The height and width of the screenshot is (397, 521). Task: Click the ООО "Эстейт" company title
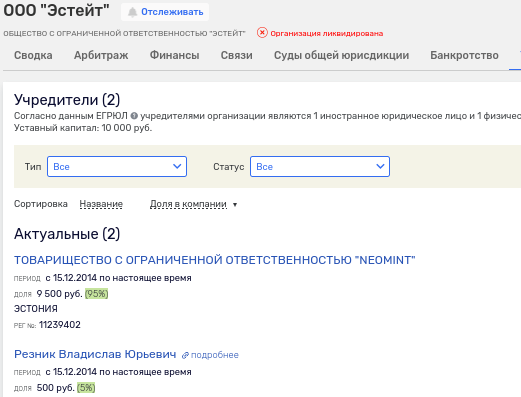(x=56, y=10)
